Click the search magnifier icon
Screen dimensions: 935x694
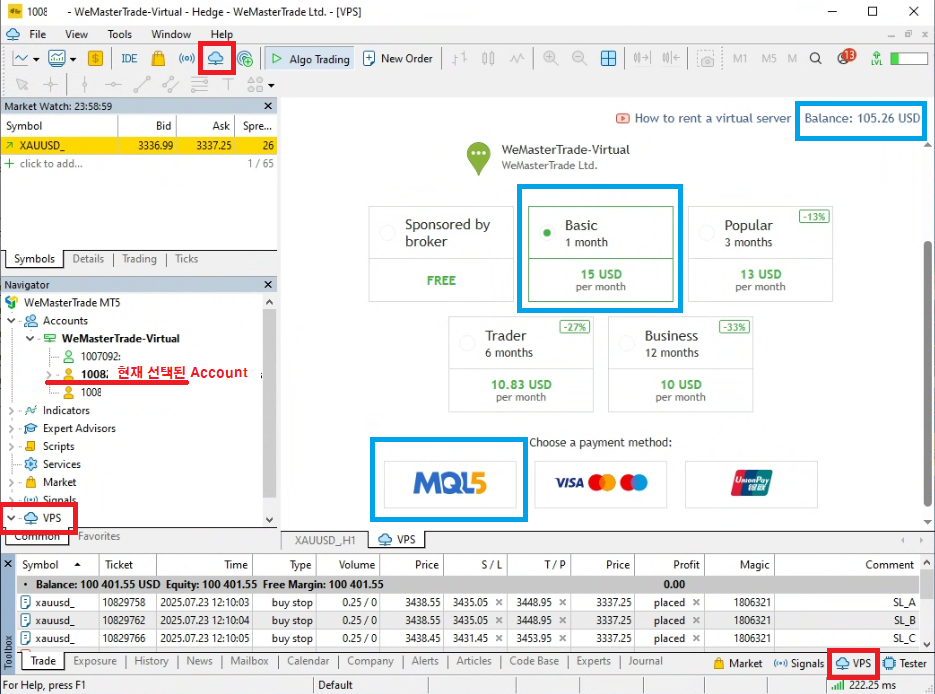[x=815, y=58]
